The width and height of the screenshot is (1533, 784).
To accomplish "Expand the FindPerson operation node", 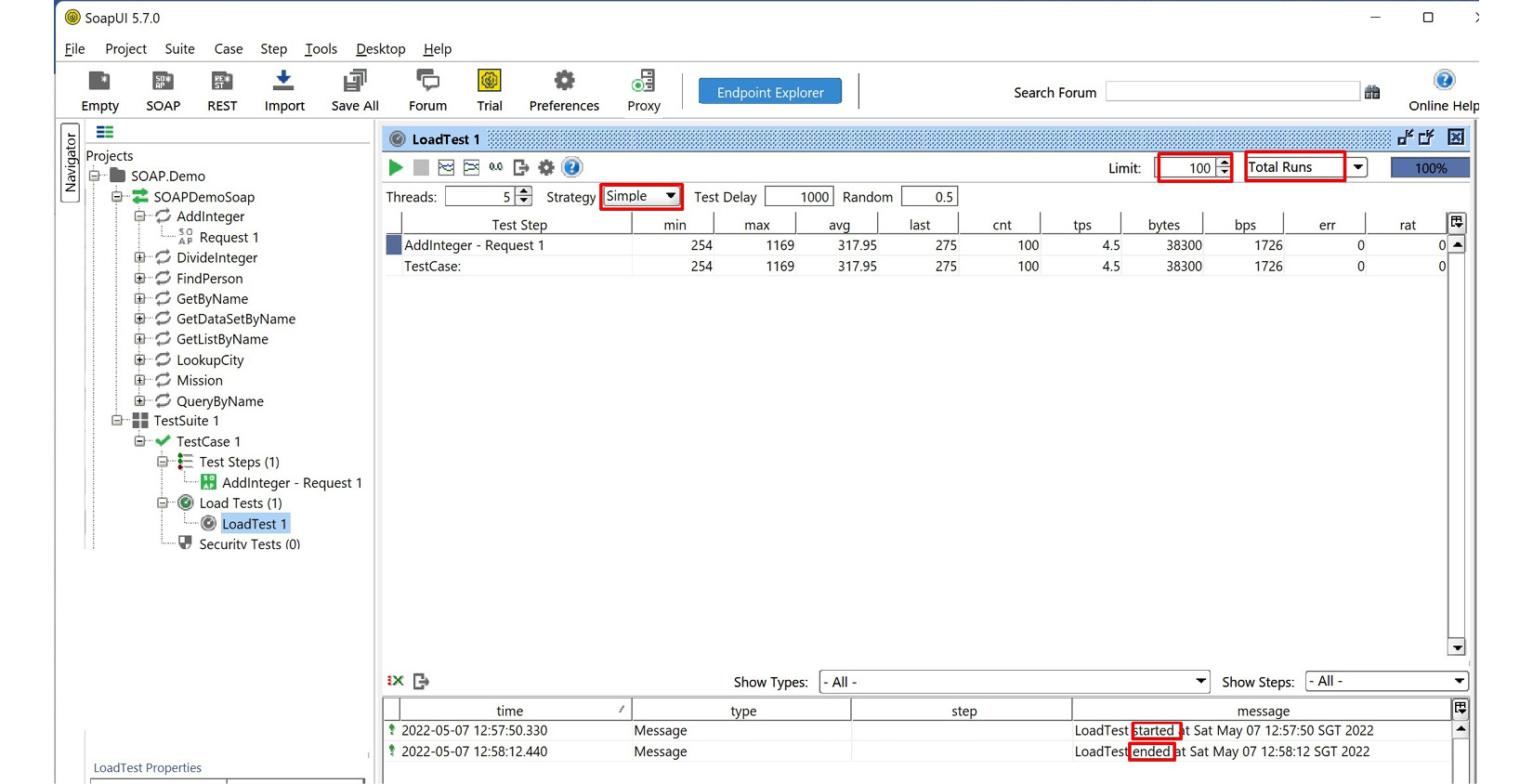I will tap(140, 278).
